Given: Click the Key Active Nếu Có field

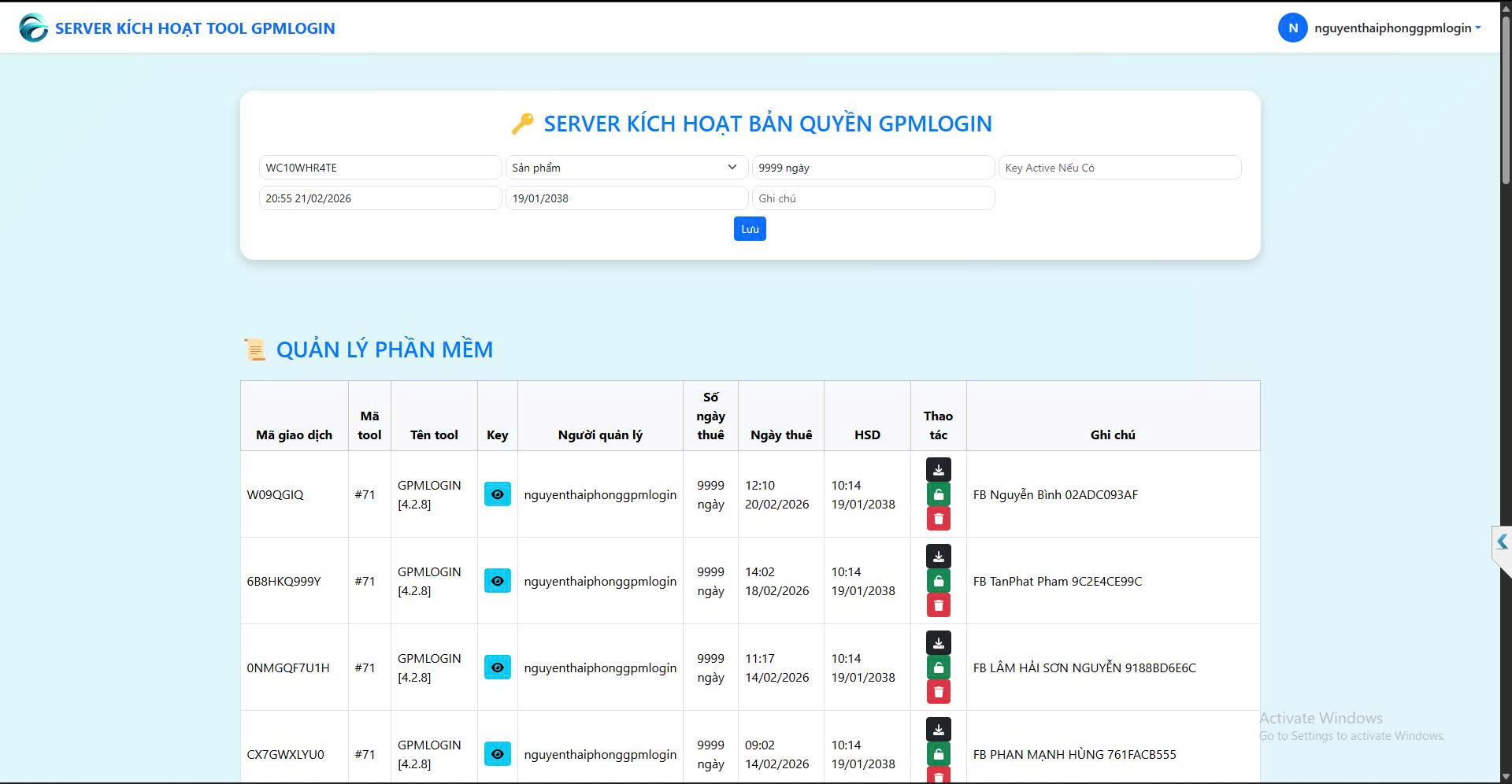Looking at the screenshot, I should coord(1119,168).
